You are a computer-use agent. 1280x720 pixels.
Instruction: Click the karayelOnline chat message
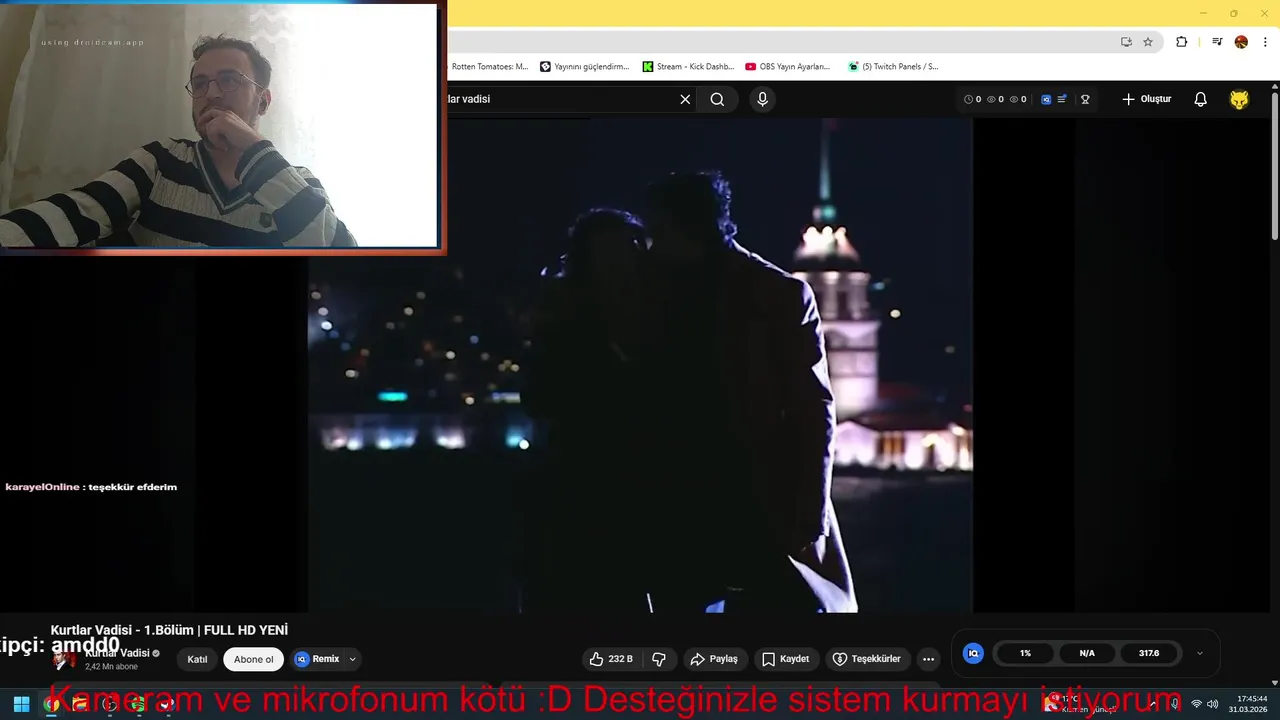point(91,487)
